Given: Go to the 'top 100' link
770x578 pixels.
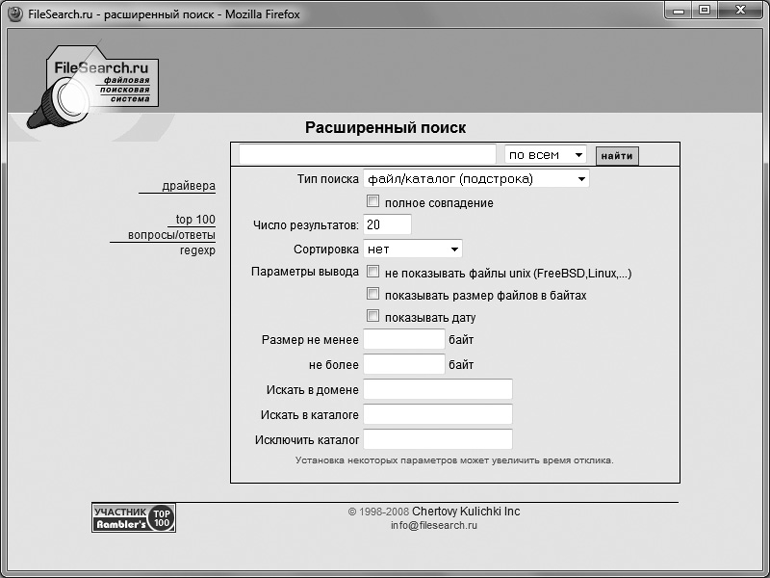Looking at the screenshot, I should (x=195, y=219).
